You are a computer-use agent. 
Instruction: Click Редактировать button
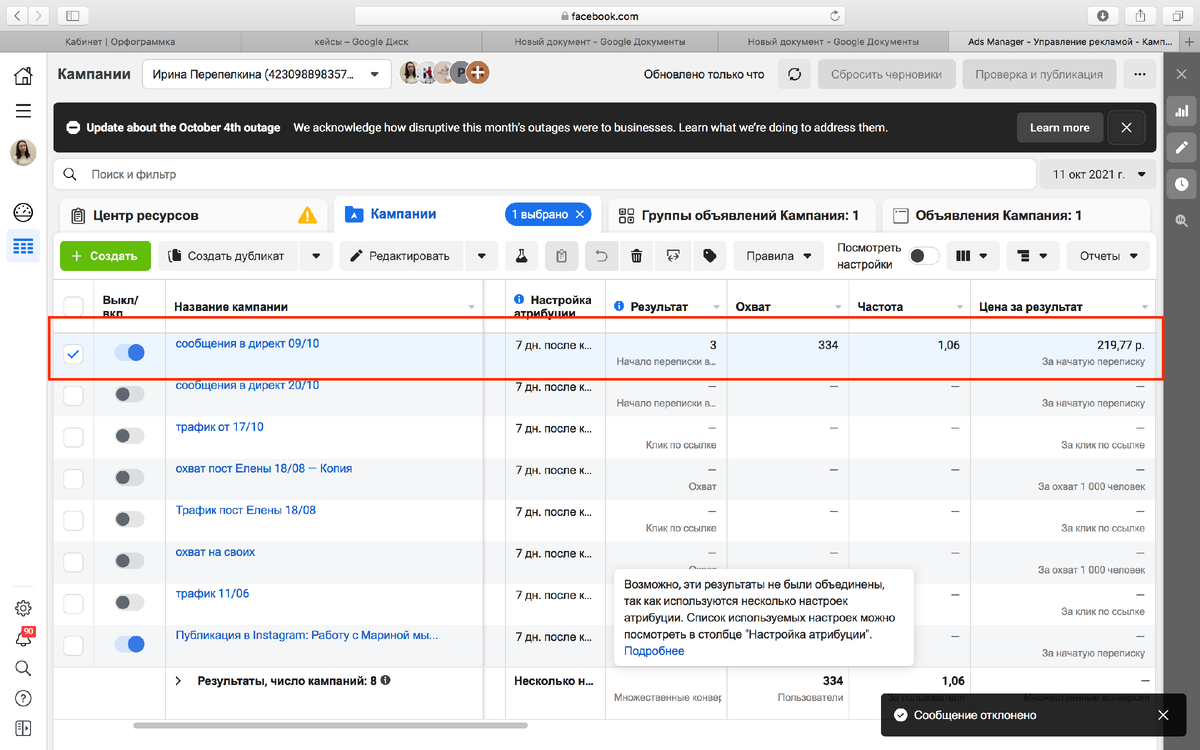(402, 256)
